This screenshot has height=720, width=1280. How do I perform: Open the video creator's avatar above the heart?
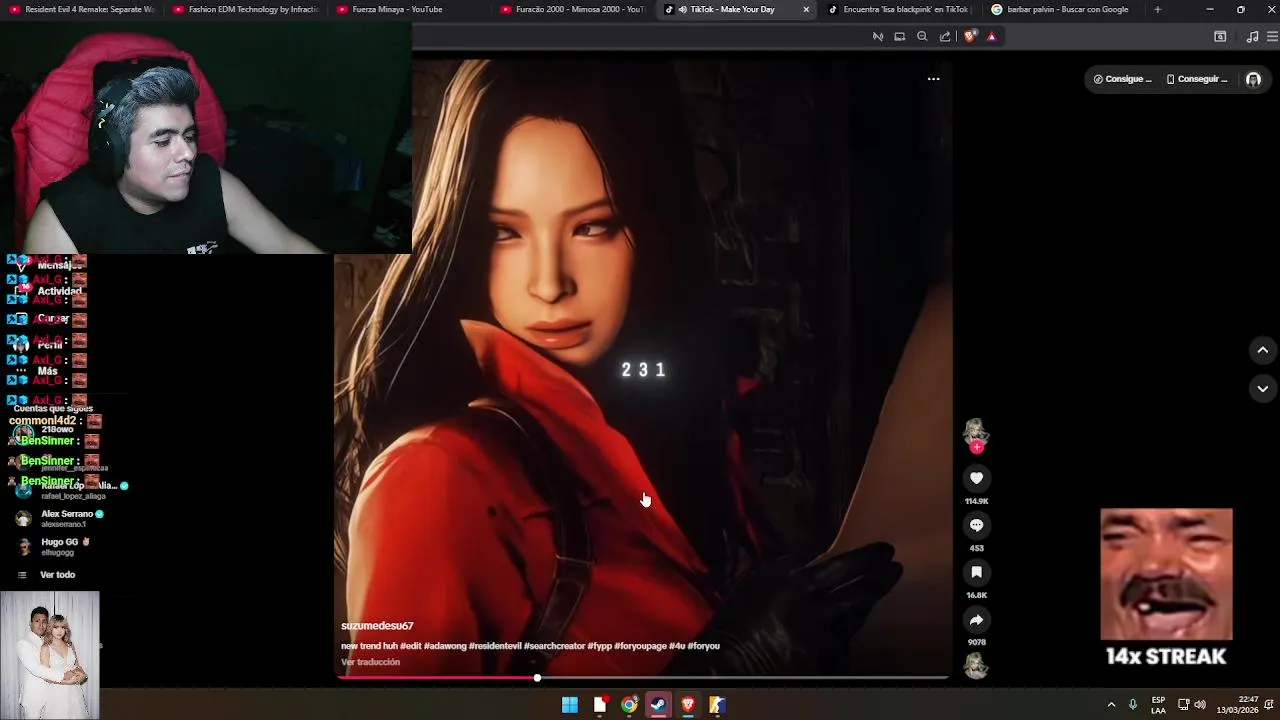point(976,431)
